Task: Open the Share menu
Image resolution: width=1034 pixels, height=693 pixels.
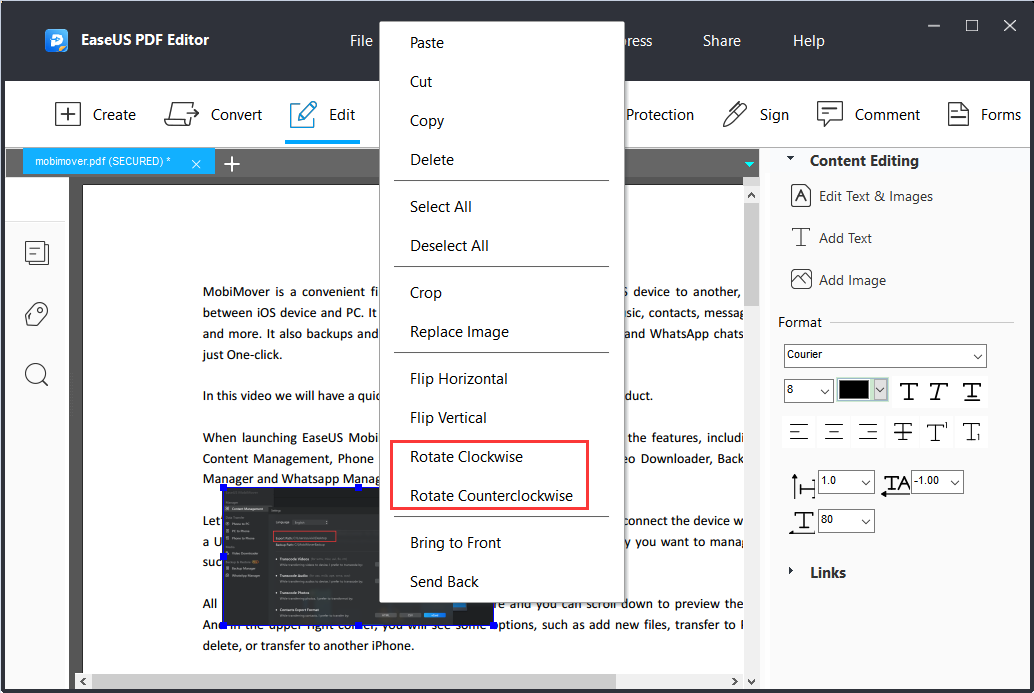Action: (721, 41)
